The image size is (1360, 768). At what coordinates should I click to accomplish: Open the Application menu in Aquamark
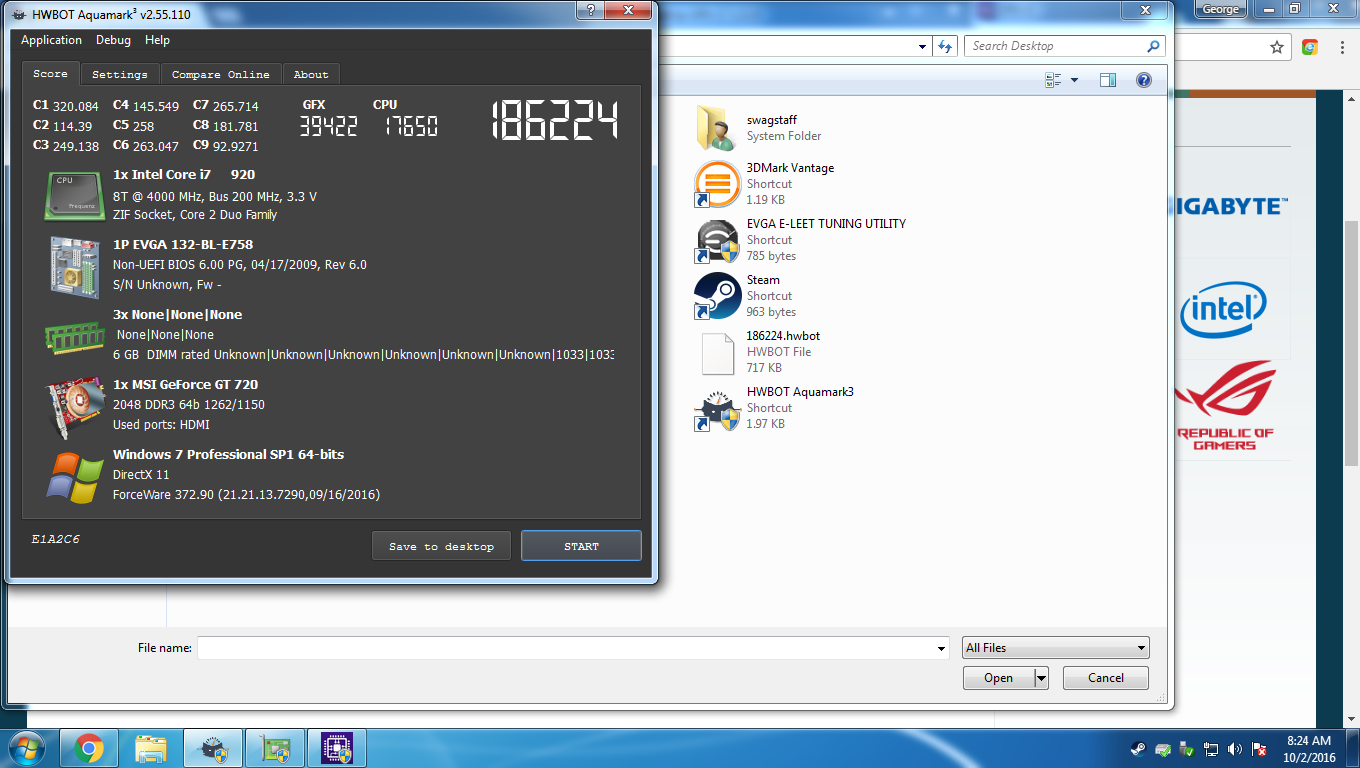[x=51, y=40]
